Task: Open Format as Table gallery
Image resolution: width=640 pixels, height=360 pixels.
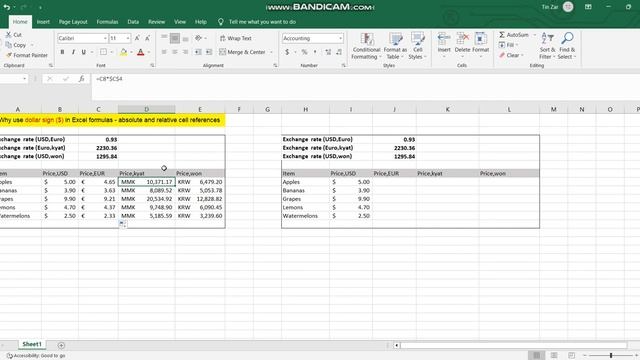Action: click(x=395, y=46)
